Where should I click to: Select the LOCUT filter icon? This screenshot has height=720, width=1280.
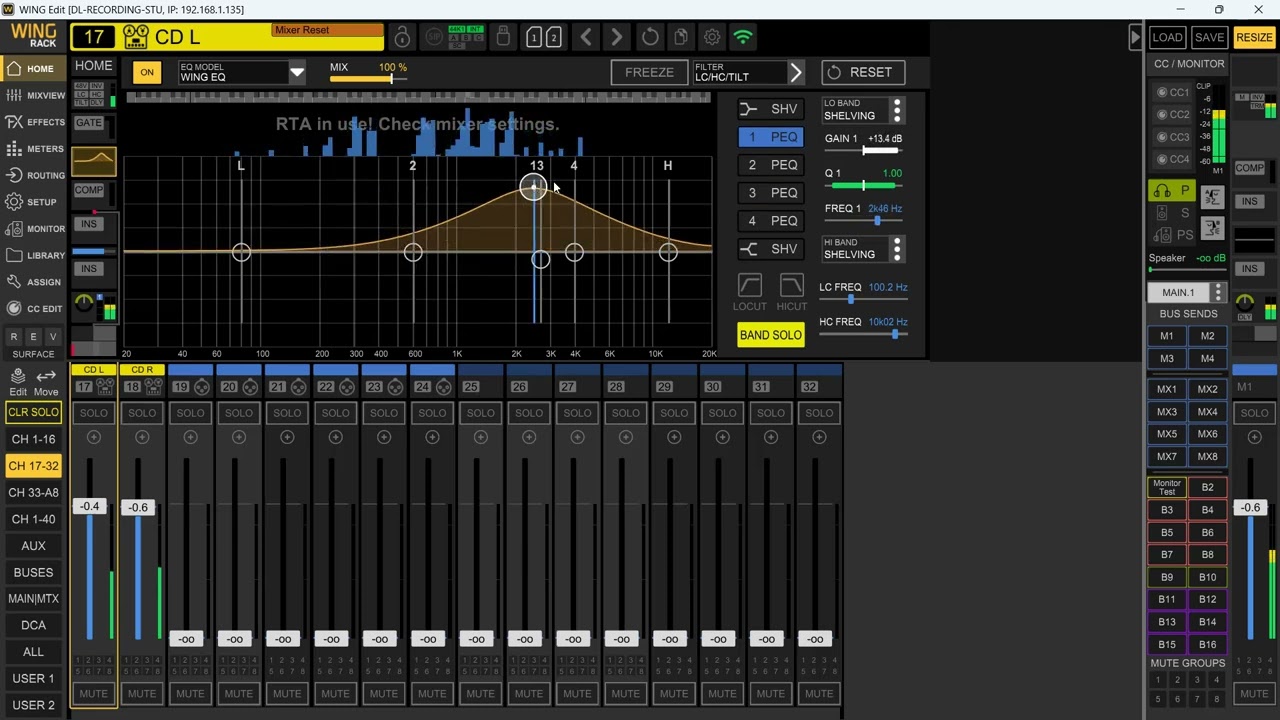pos(750,285)
